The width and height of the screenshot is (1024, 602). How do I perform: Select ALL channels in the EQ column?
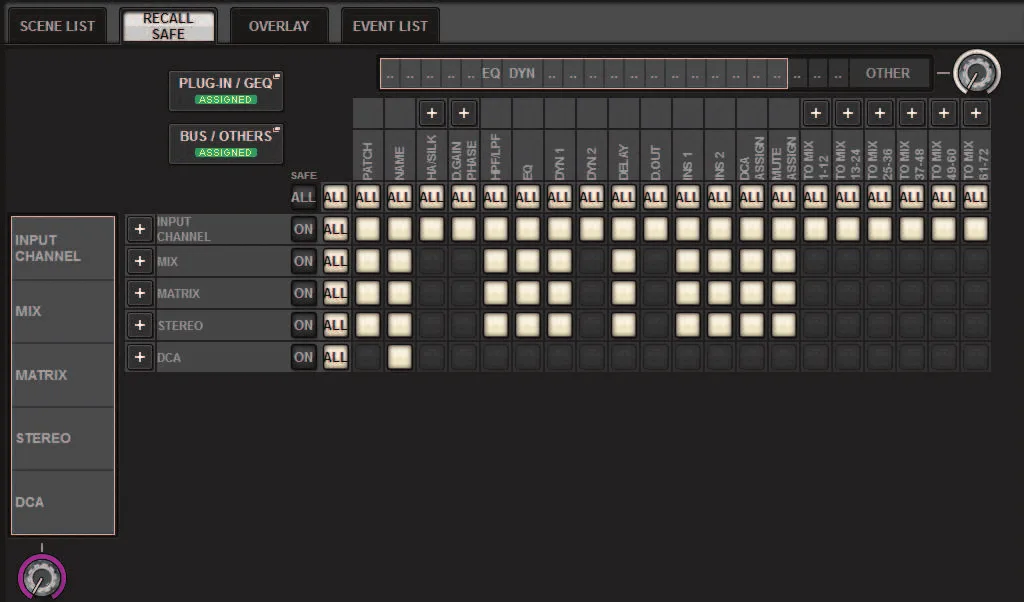point(528,197)
